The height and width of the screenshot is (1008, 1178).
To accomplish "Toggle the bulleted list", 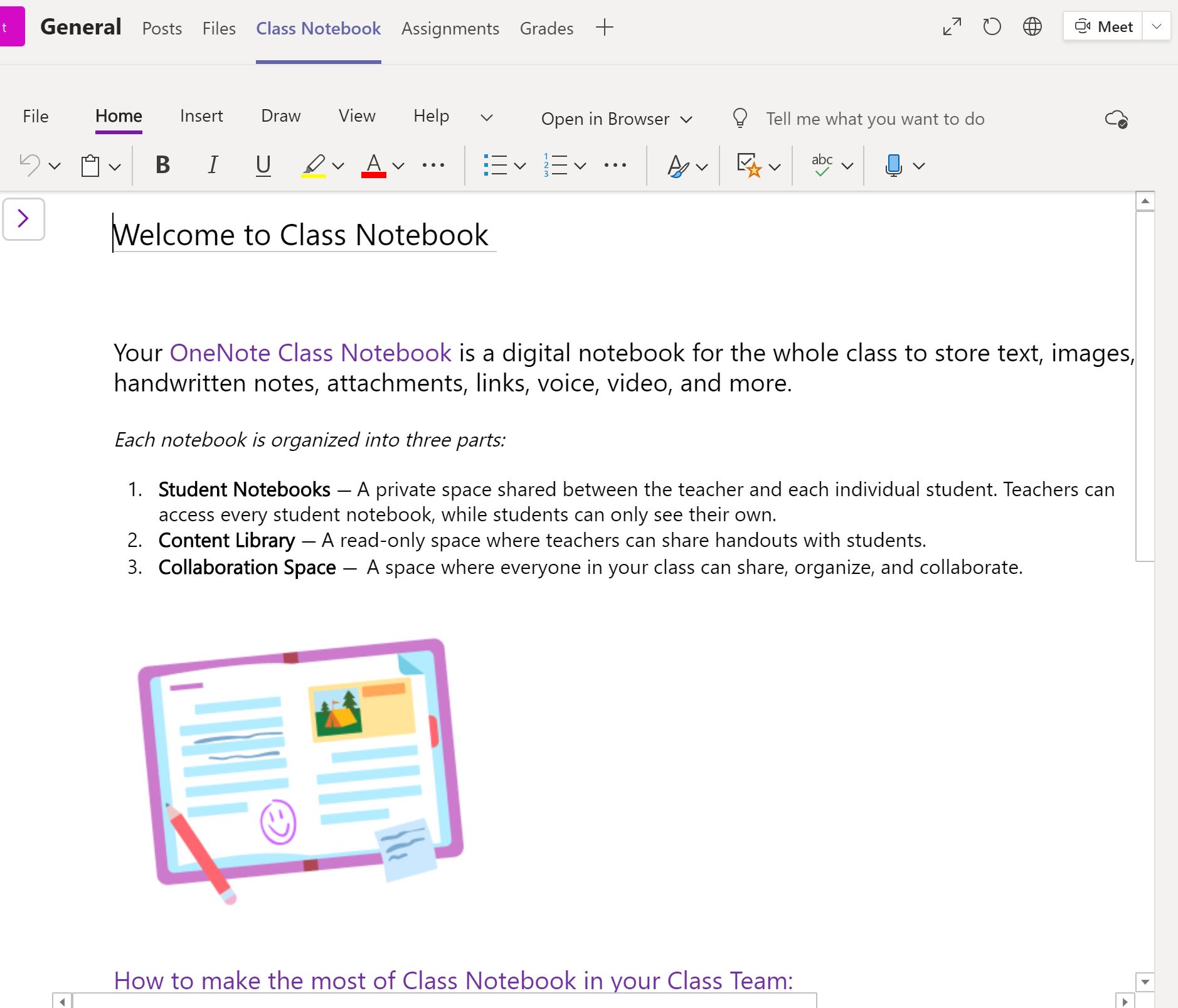I will tap(496, 165).
